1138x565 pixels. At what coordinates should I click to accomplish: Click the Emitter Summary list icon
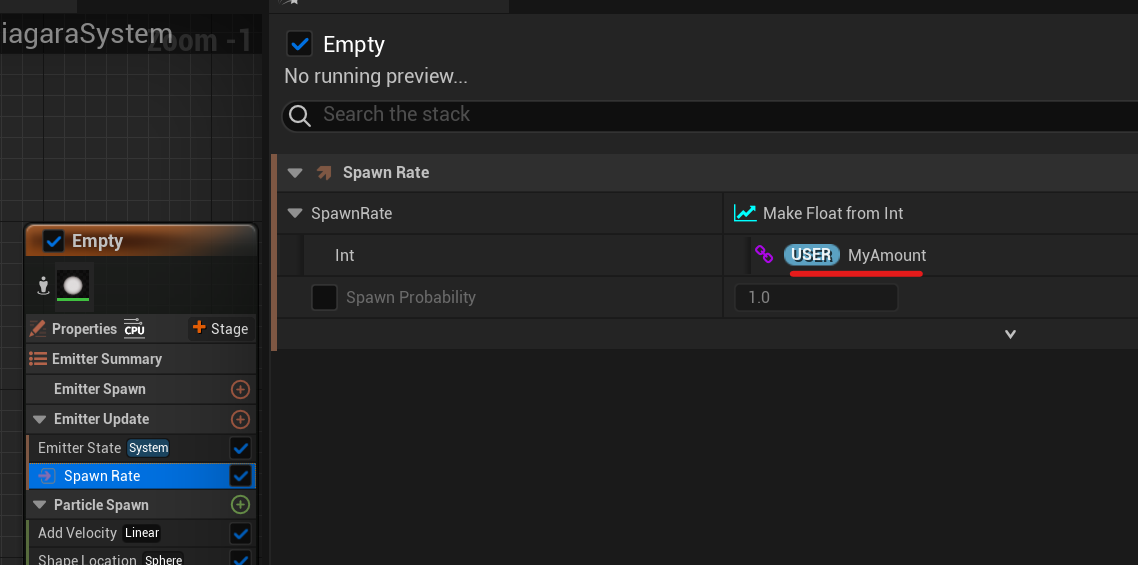(38, 359)
